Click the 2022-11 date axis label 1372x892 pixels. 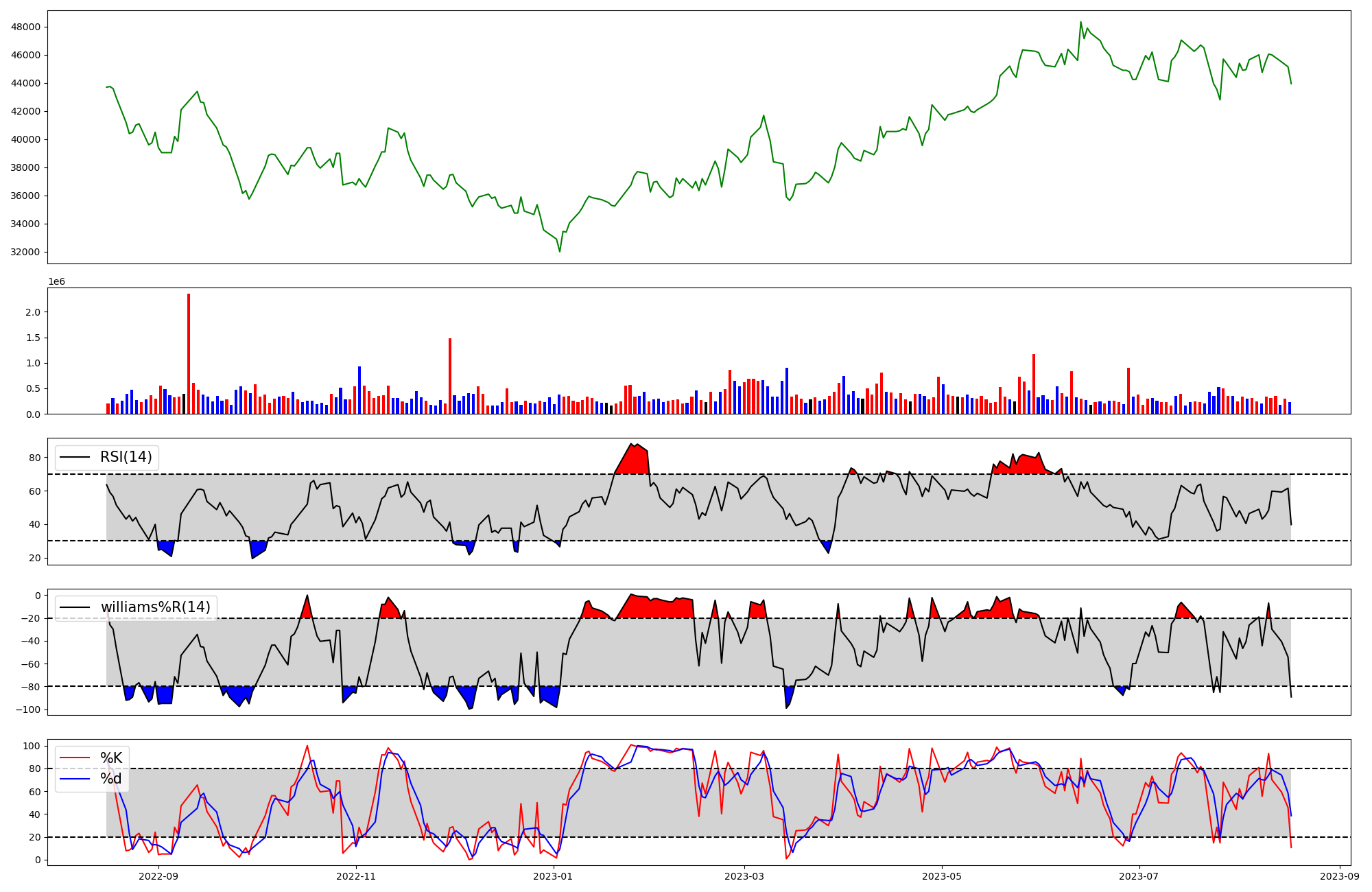[x=356, y=876]
